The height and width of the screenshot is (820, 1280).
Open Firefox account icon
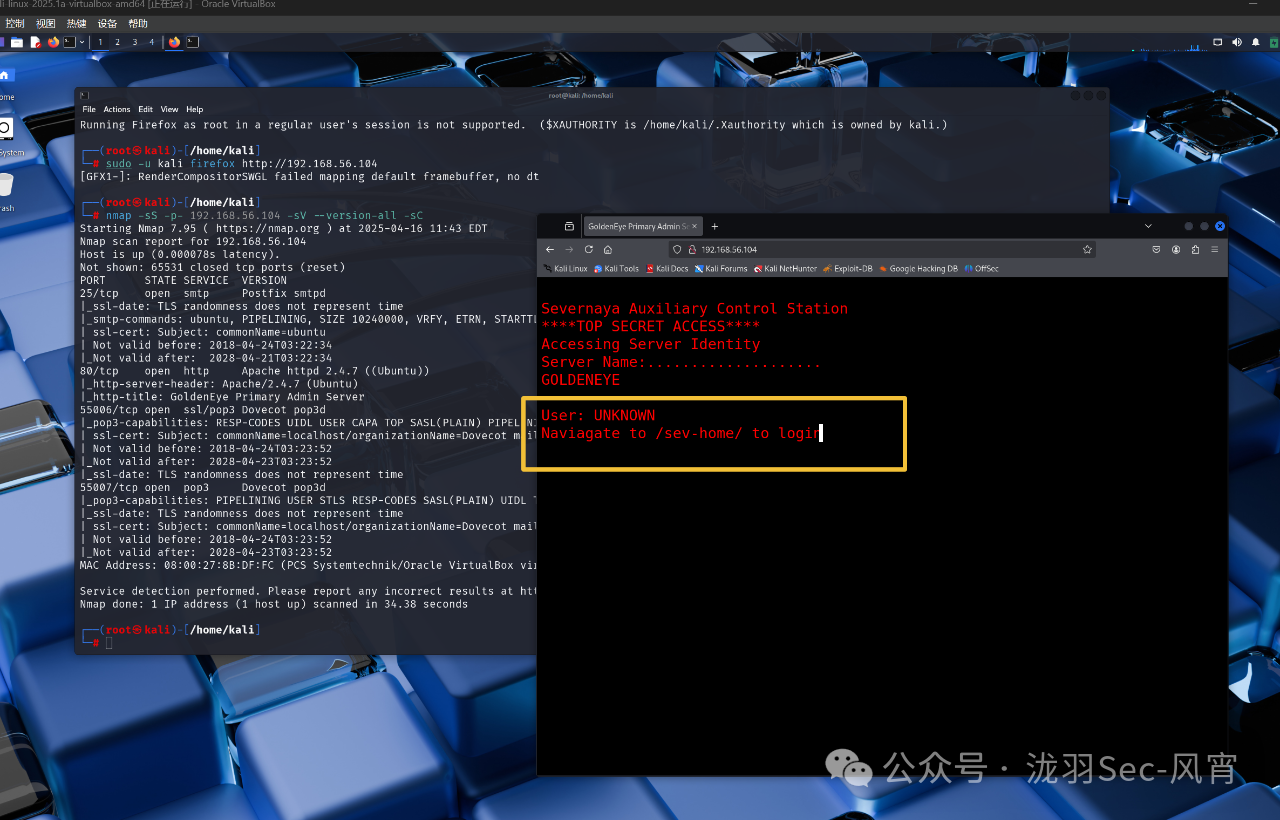tap(1176, 249)
